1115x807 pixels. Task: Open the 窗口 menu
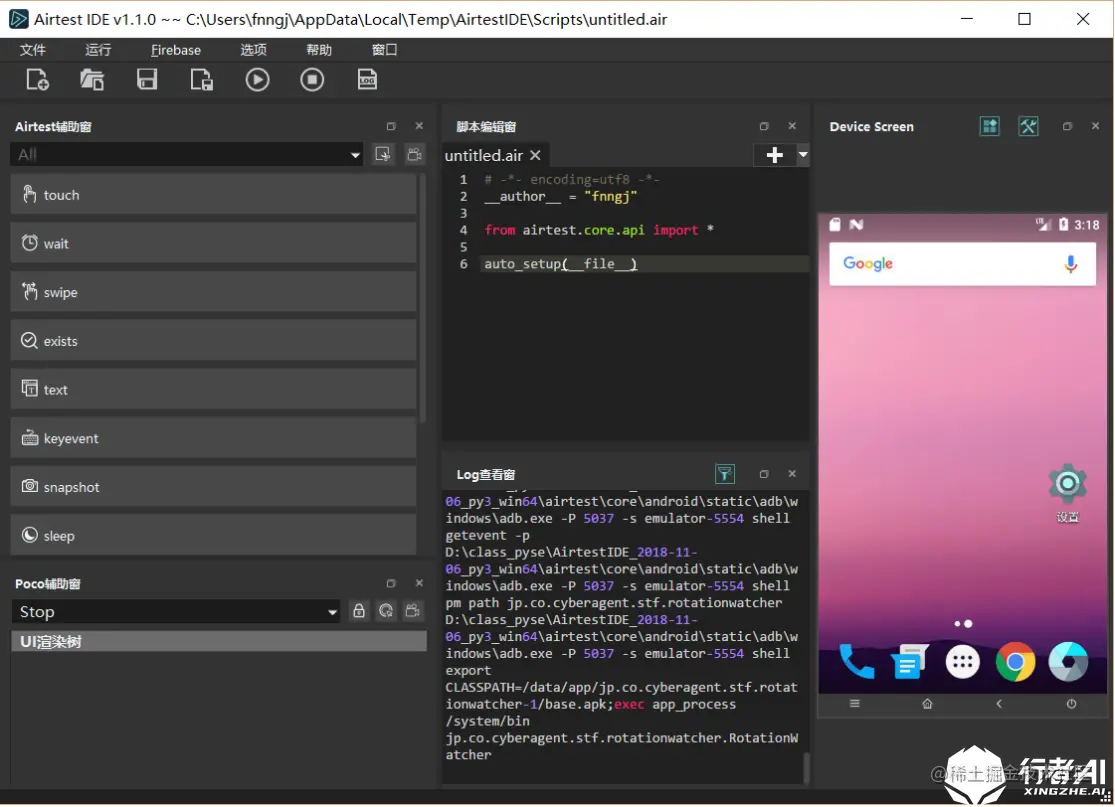tap(384, 50)
